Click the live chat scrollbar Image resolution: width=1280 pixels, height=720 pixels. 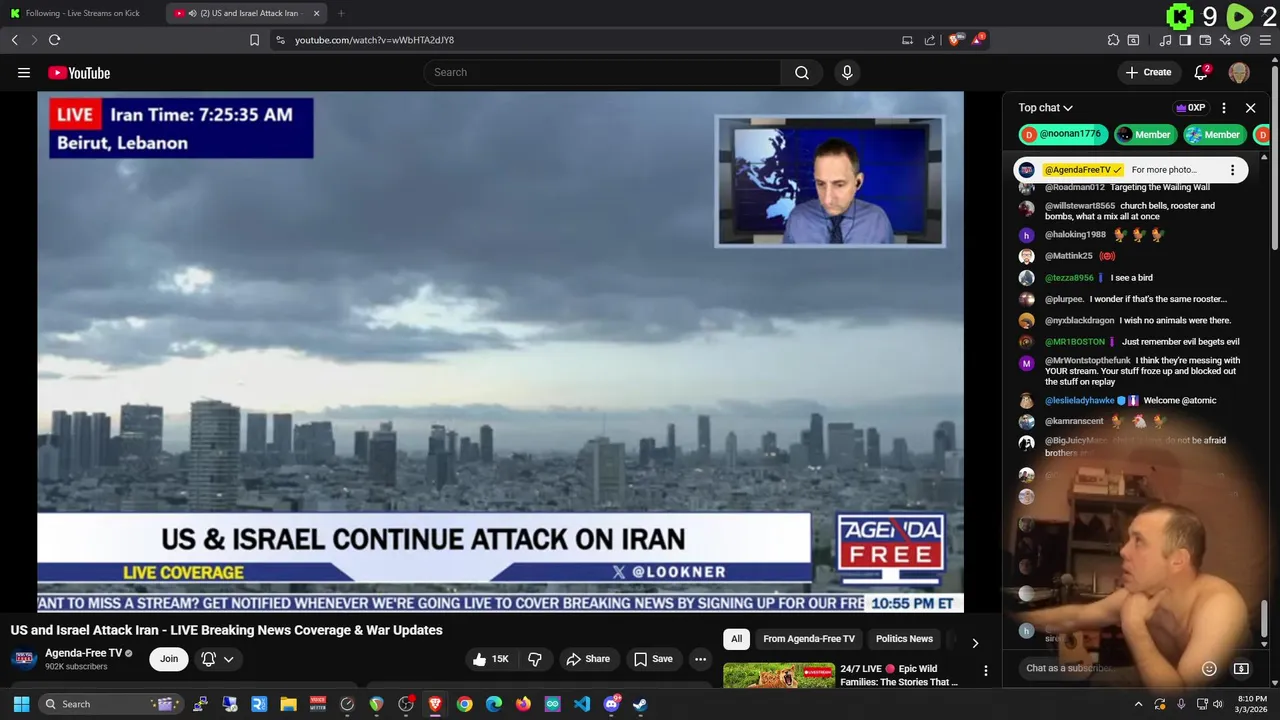pos(1264,618)
